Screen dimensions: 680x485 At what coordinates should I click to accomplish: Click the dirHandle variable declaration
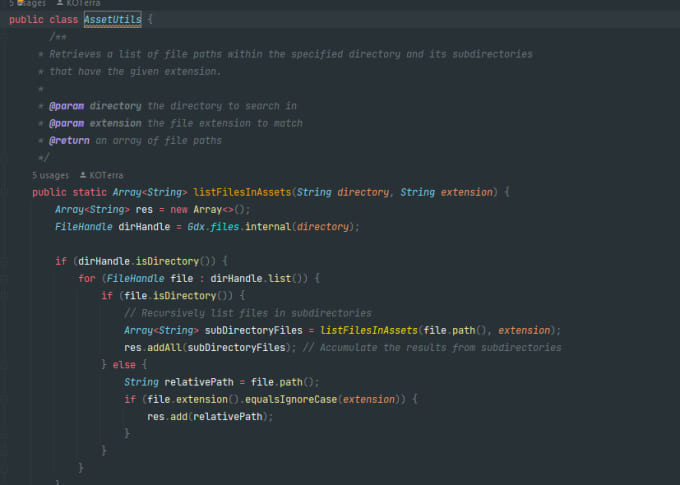144,227
